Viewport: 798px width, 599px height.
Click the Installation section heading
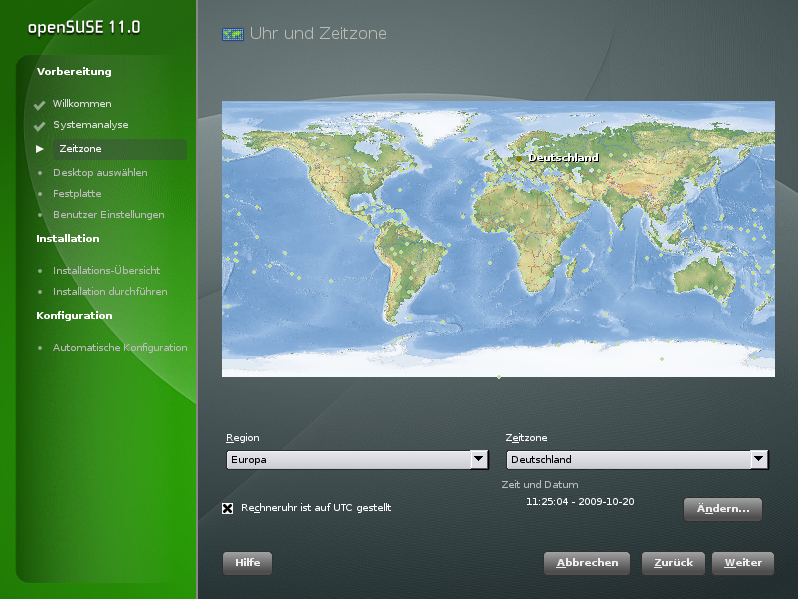(x=68, y=239)
